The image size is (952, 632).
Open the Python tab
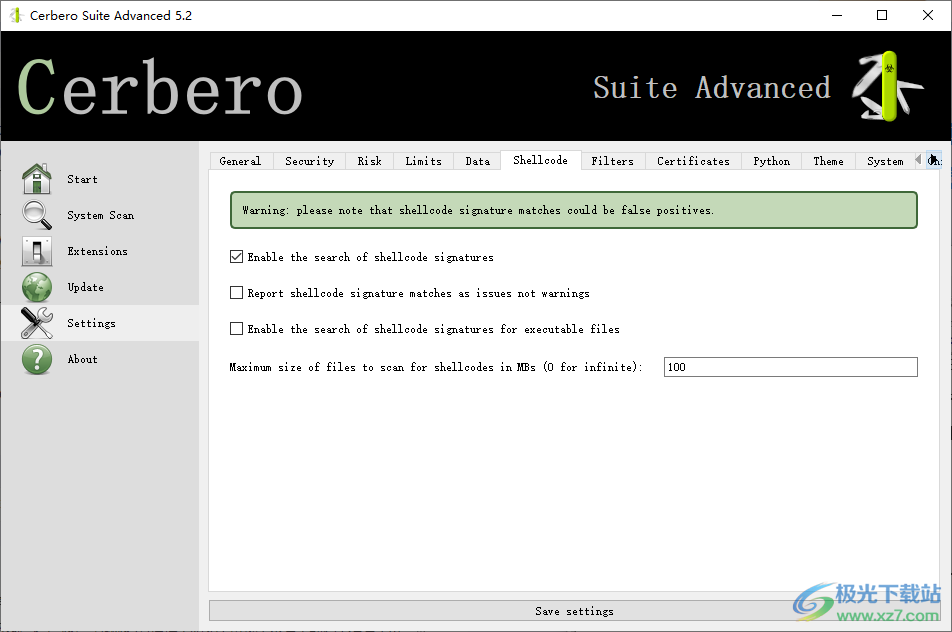(x=772, y=161)
